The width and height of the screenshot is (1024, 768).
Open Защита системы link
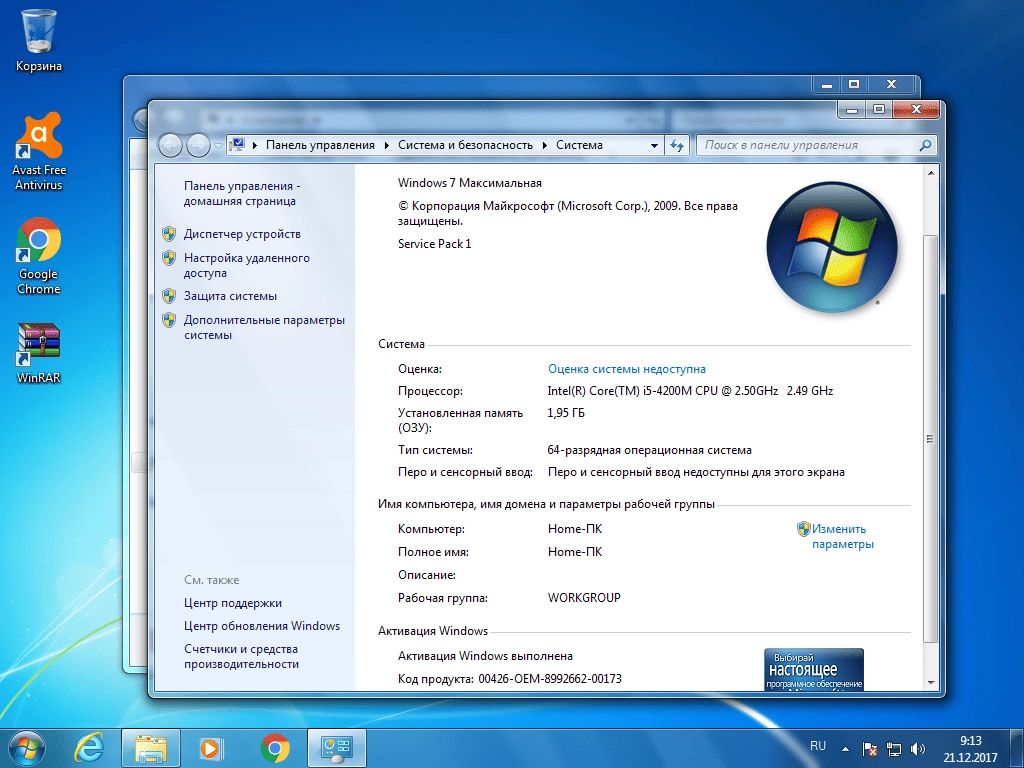coord(230,296)
